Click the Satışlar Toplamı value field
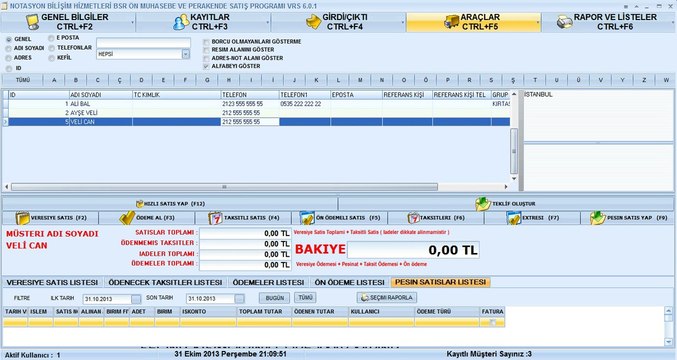 [x=245, y=233]
